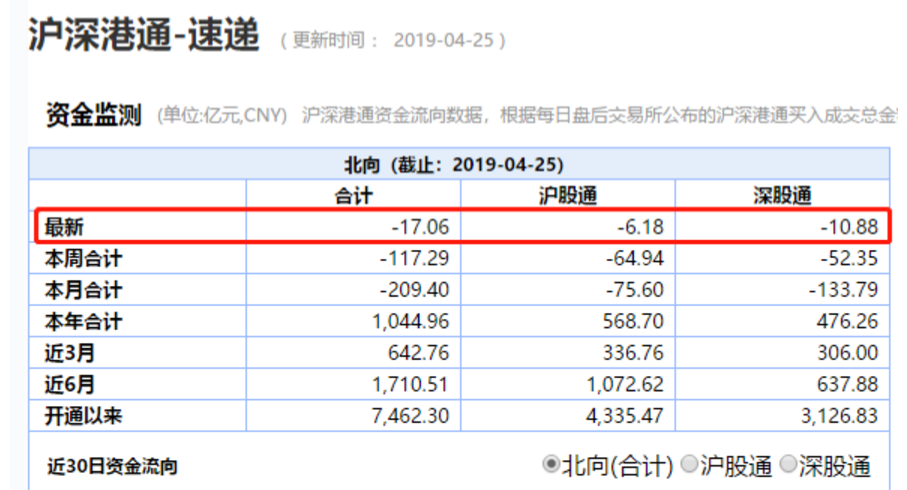Click the 沪股通 table column header

point(567,195)
